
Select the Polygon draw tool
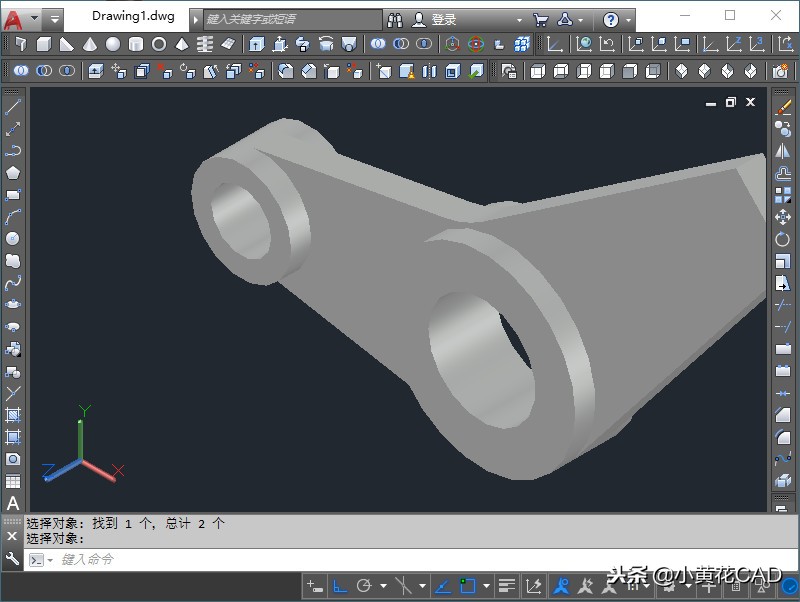click(13, 173)
